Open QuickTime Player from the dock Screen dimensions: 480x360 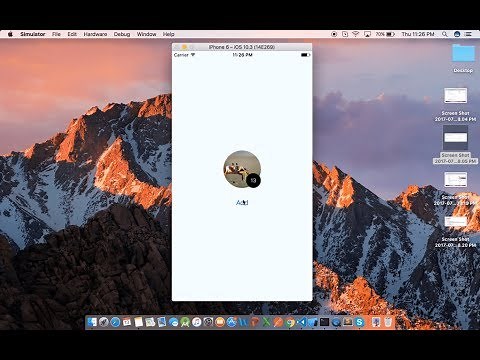coord(336,322)
